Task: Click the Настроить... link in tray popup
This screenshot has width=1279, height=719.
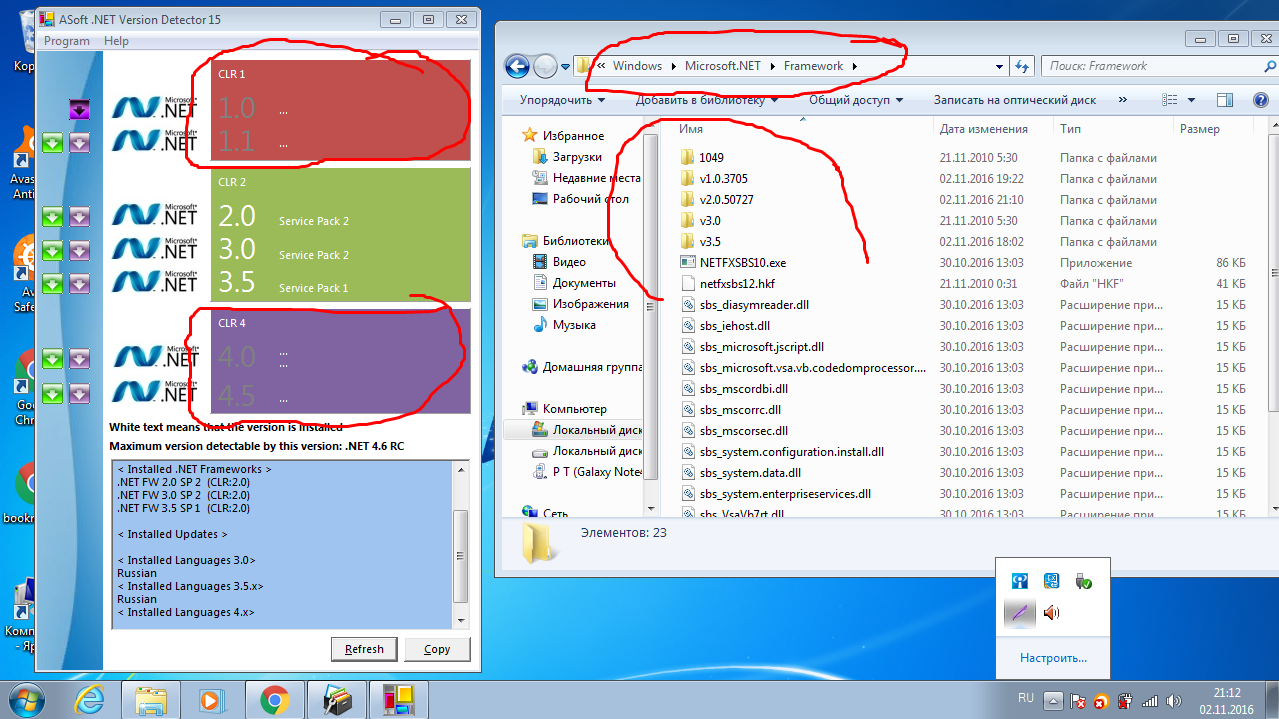Action: pyautogui.click(x=1053, y=658)
